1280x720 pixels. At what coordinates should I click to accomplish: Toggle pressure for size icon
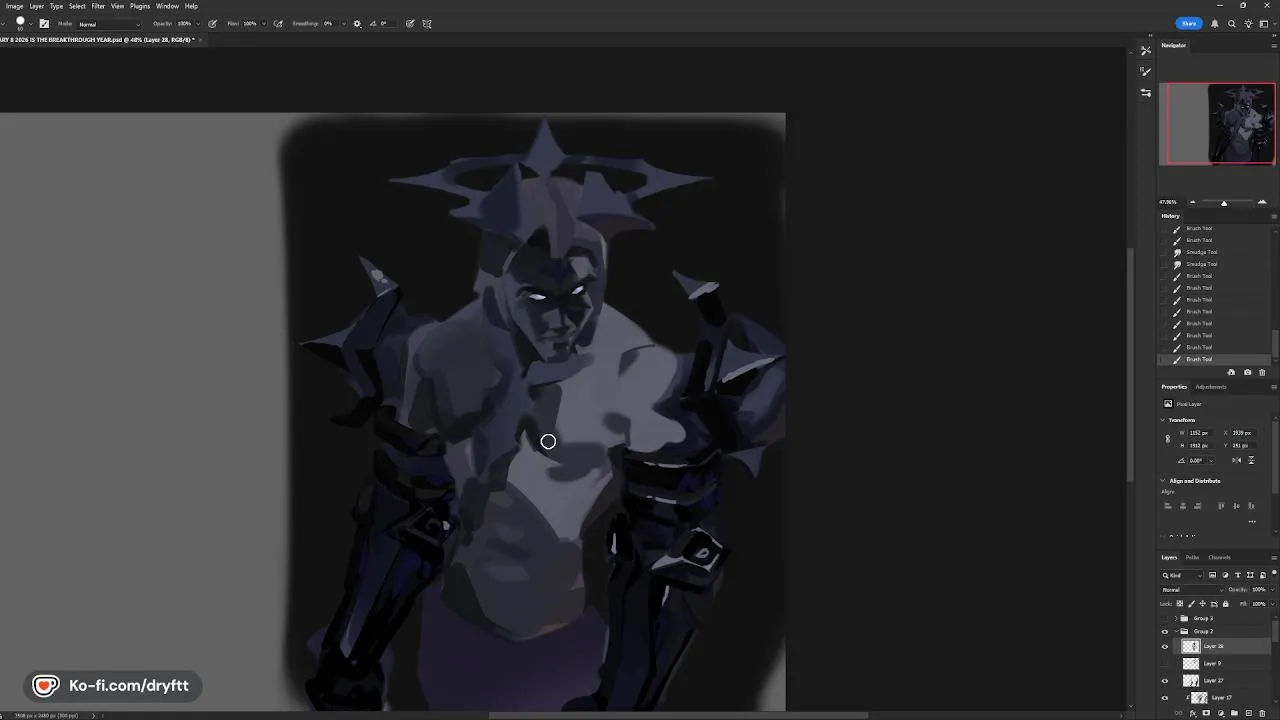coord(410,24)
